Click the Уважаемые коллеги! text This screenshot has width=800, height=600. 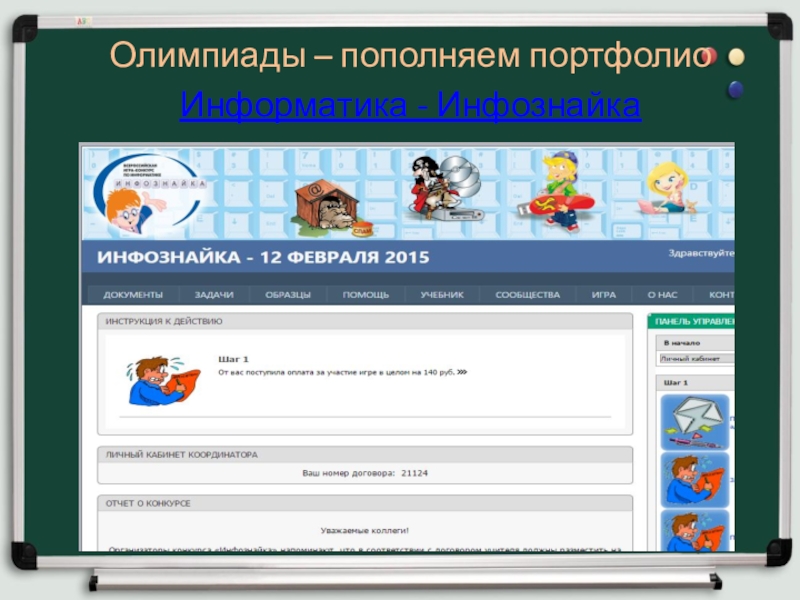(x=365, y=531)
